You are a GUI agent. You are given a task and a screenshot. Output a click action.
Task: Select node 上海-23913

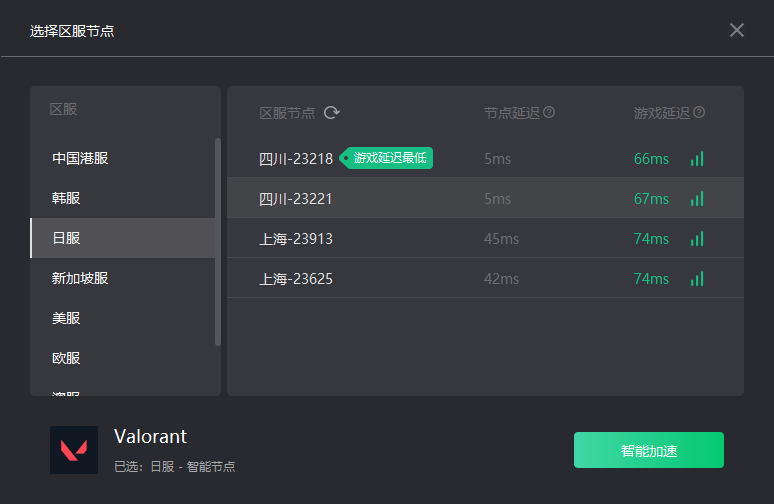tap(485, 238)
